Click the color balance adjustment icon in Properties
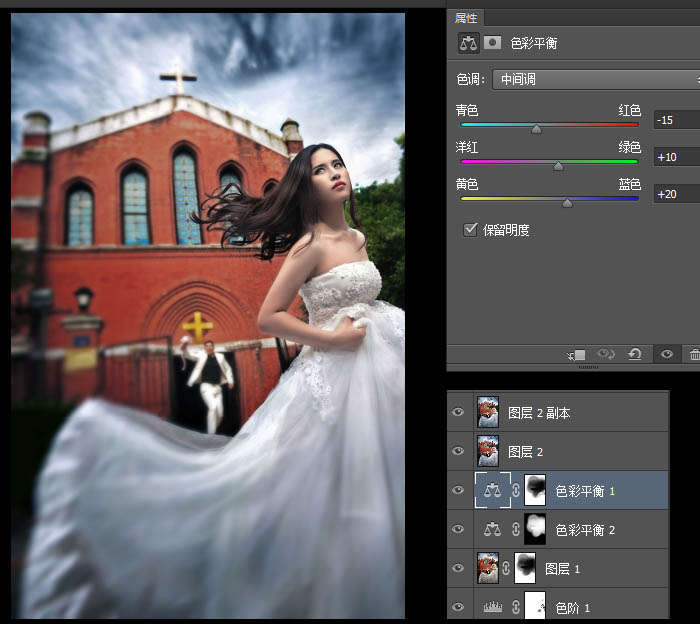The height and width of the screenshot is (624, 700). click(469, 43)
